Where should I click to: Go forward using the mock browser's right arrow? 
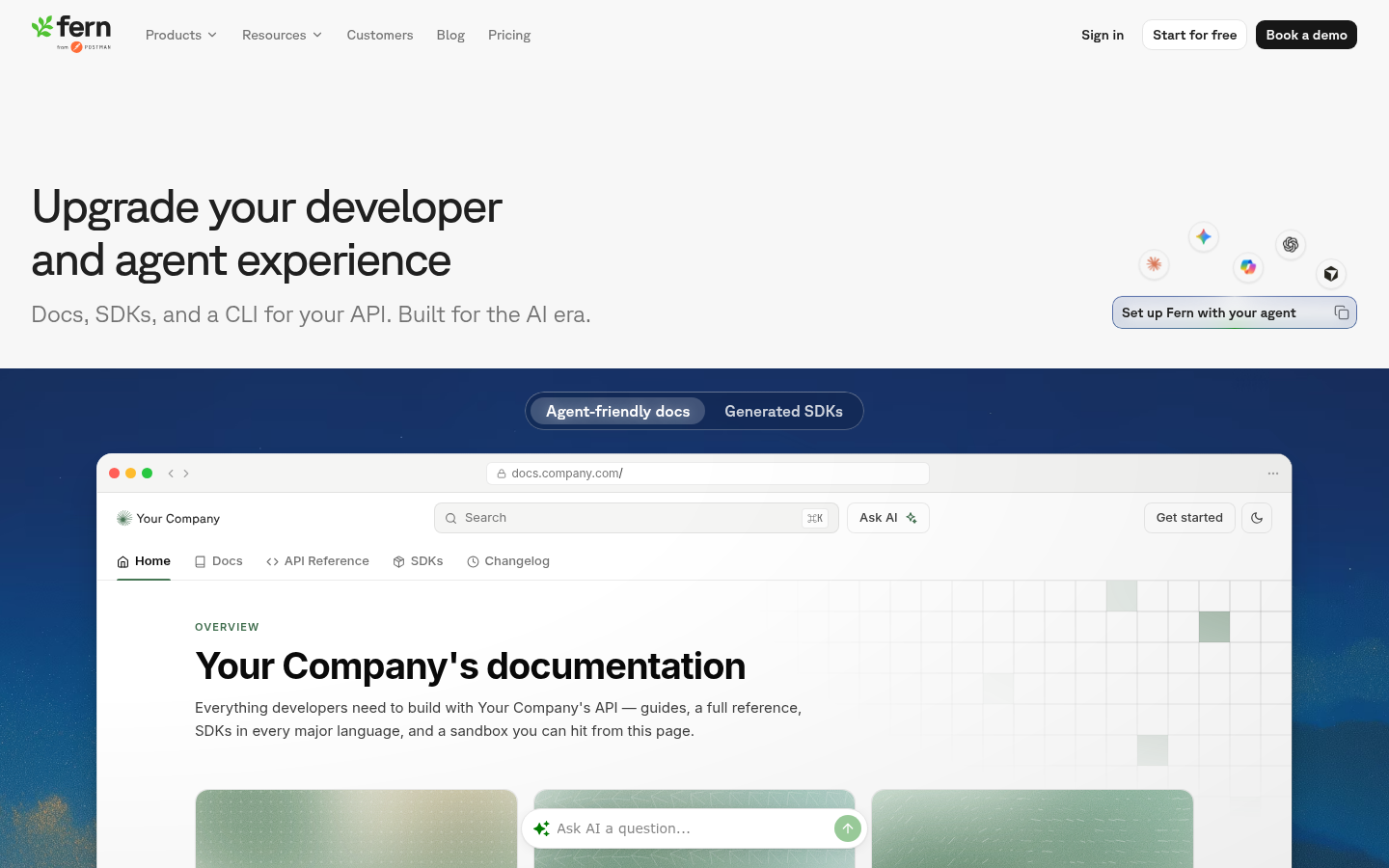(x=186, y=474)
